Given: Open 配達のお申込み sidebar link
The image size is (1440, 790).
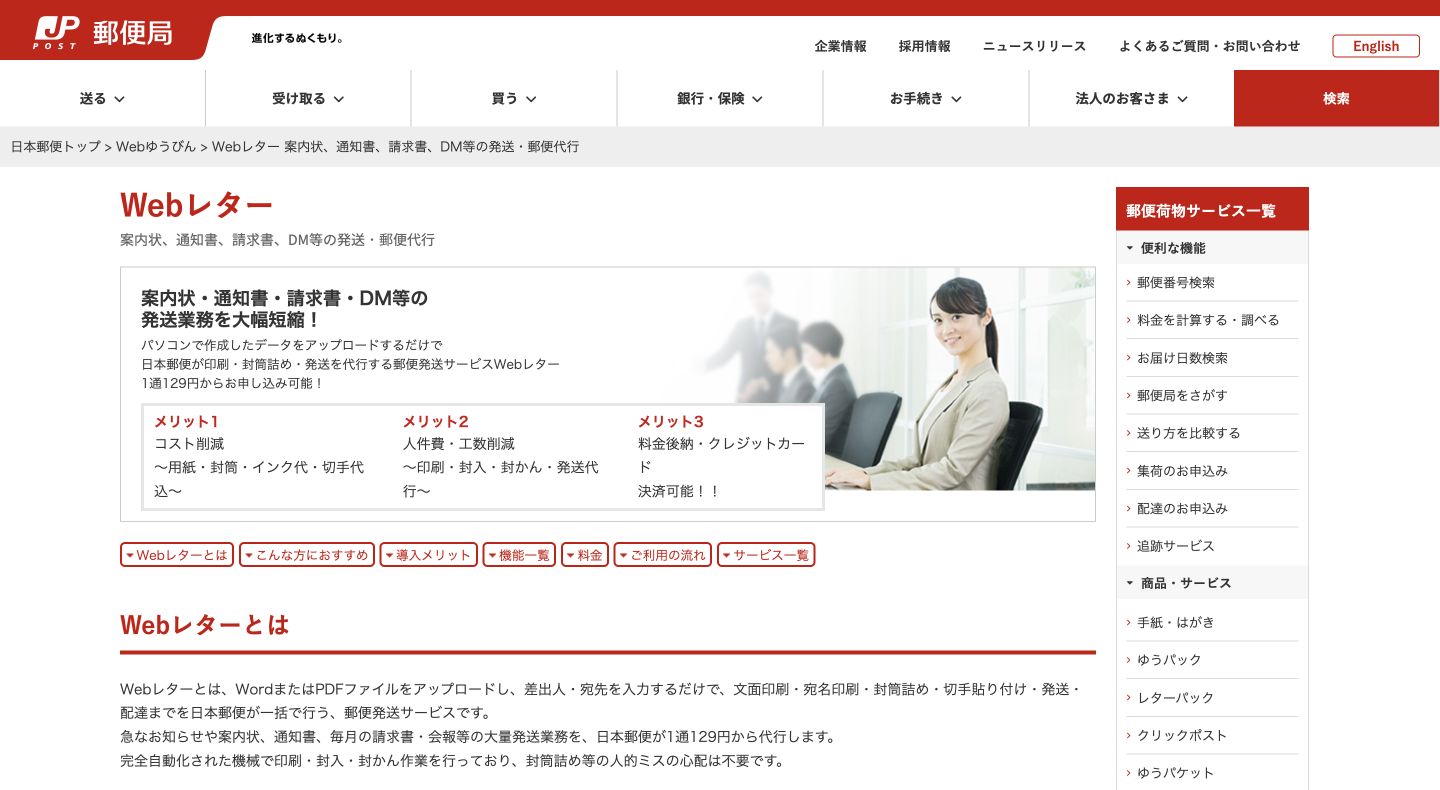Looking at the screenshot, I should point(1182,509).
